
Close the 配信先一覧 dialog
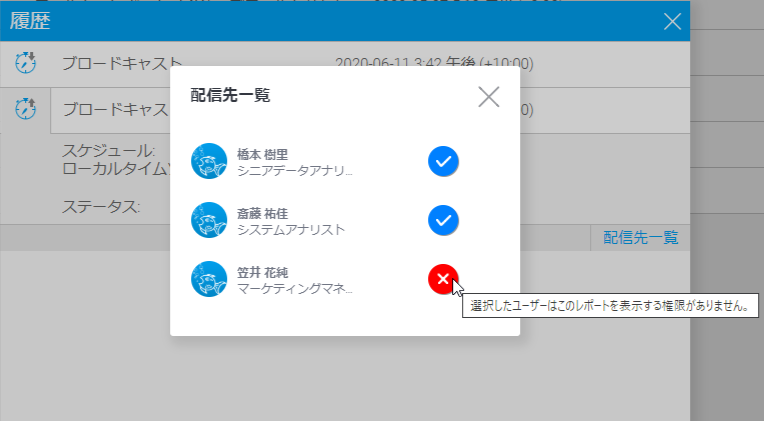click(488, 96)
